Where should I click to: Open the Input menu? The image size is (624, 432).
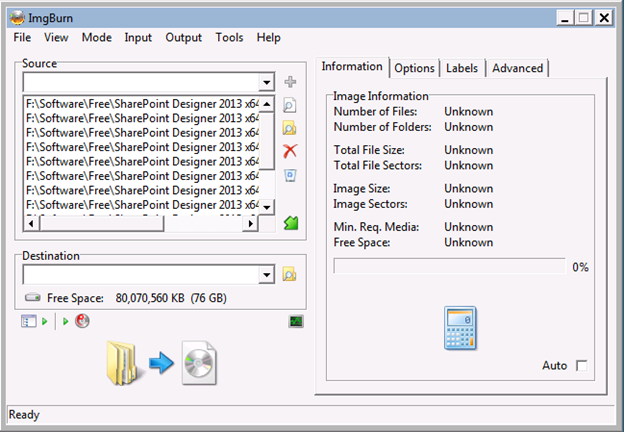(138, 37)
